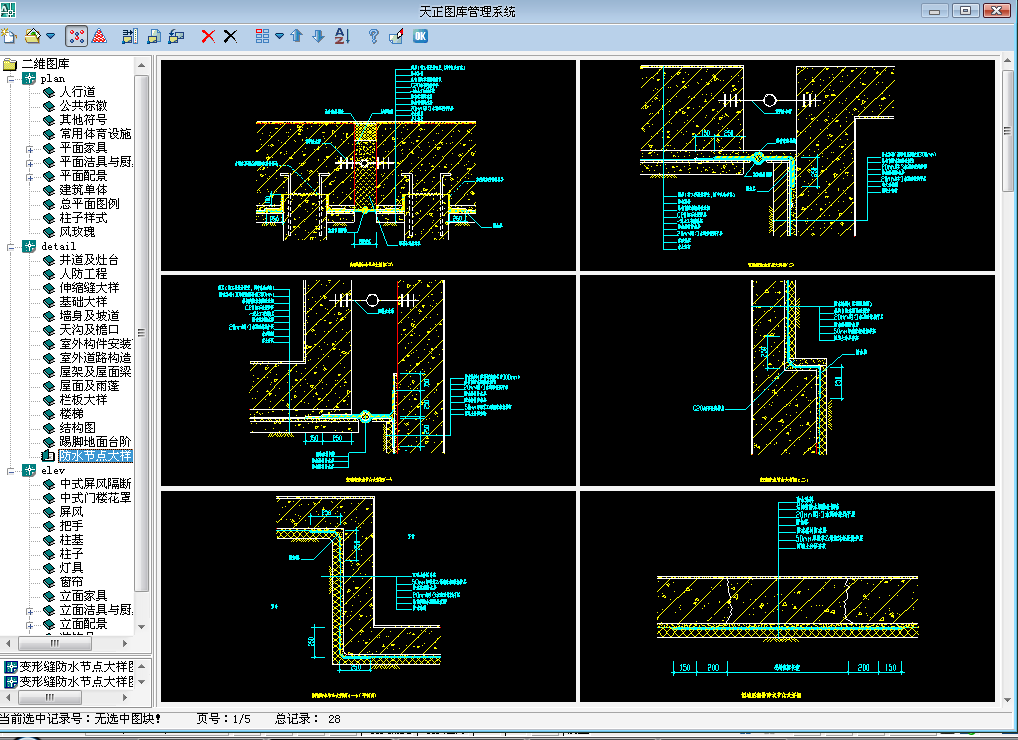Click the red-blue grid layout icon
Screen dimensions: 1018x740
pos(262,36)
